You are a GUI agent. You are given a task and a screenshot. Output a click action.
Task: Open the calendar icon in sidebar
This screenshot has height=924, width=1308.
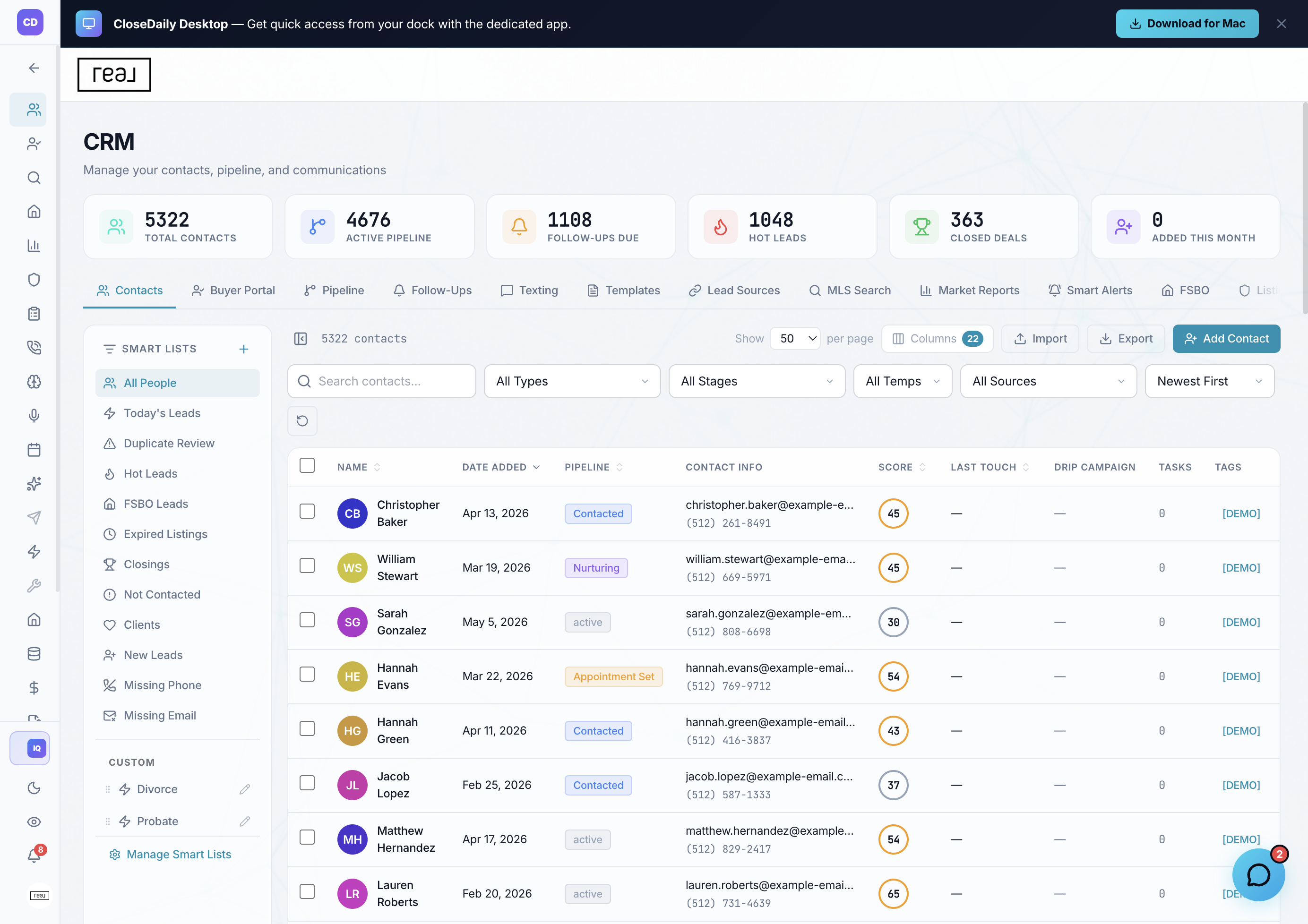[34, 450]
